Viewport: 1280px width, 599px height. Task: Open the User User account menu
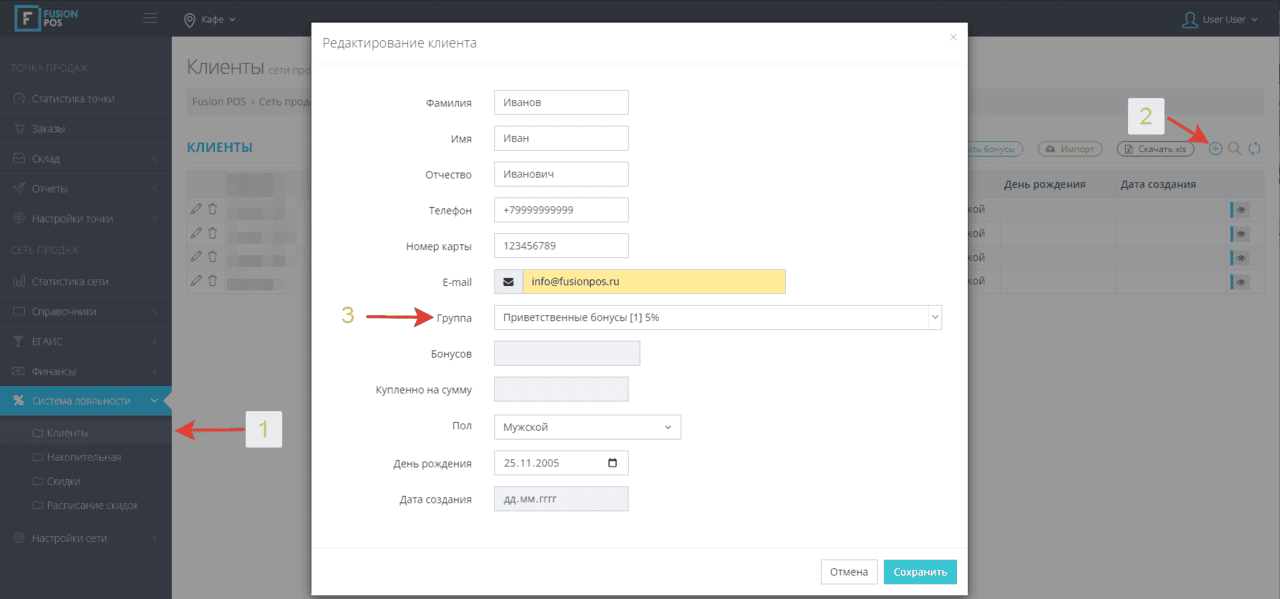coord(1220,19)
